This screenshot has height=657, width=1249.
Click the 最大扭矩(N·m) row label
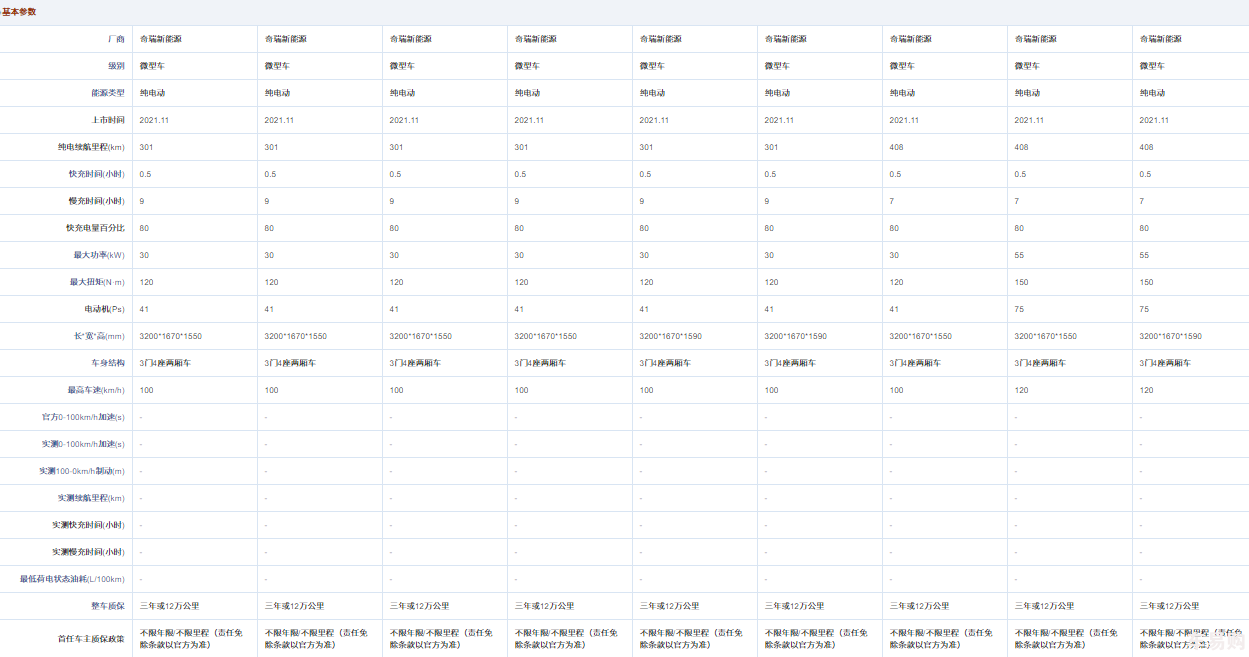[x=97, y=282]
